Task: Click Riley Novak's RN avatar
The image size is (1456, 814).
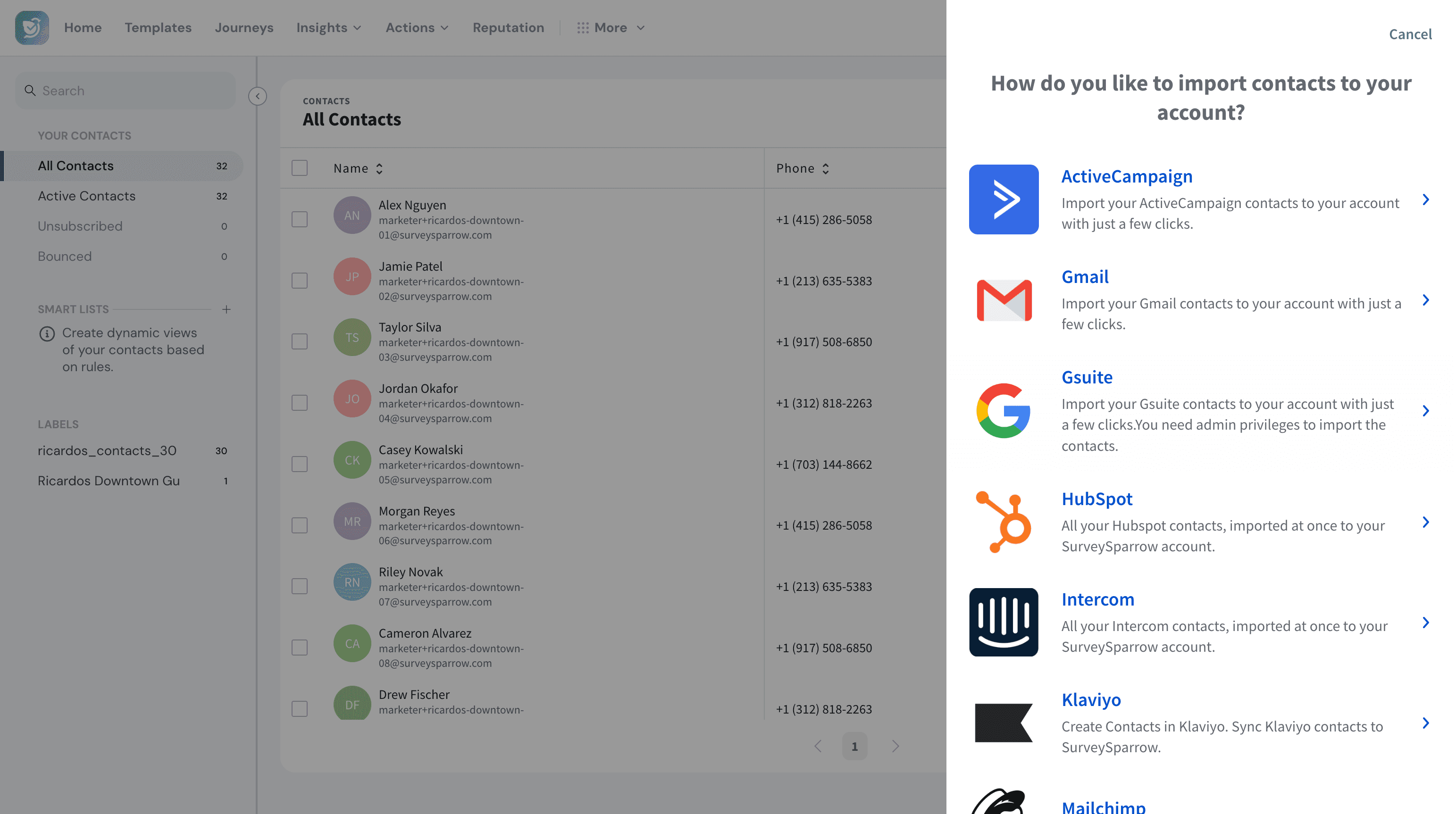Action: pos(351,582)
